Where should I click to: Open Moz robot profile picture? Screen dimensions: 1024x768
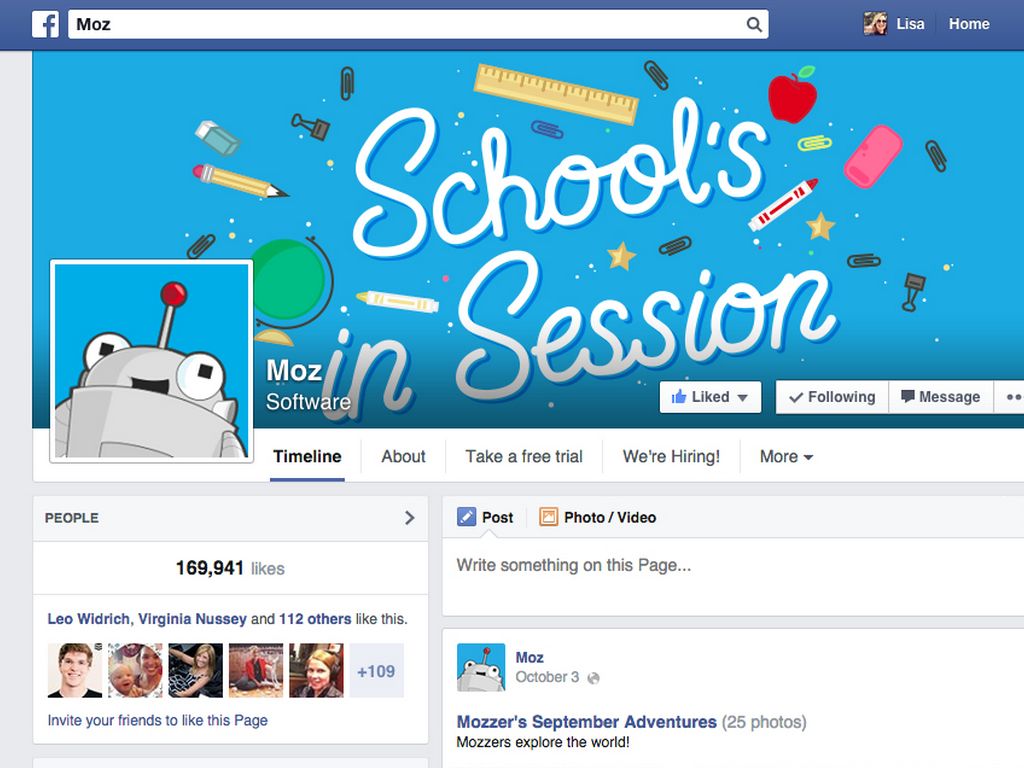click(x=152, y=361)
